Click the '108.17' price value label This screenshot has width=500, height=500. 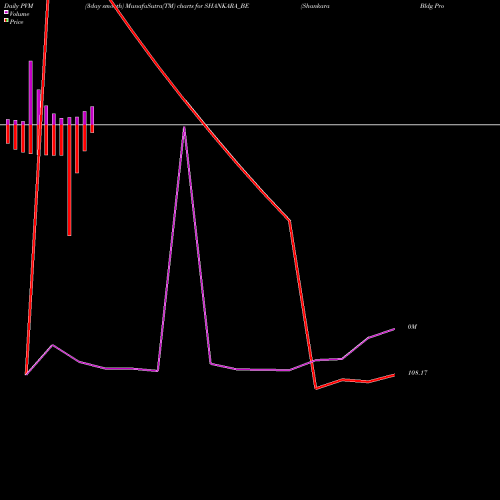[418, 373]
